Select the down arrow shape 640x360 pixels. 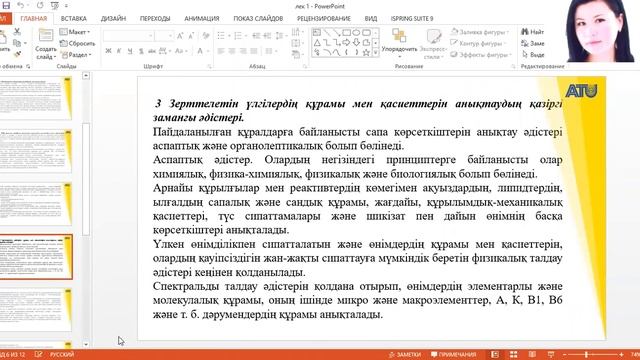[x=356, y=42]
